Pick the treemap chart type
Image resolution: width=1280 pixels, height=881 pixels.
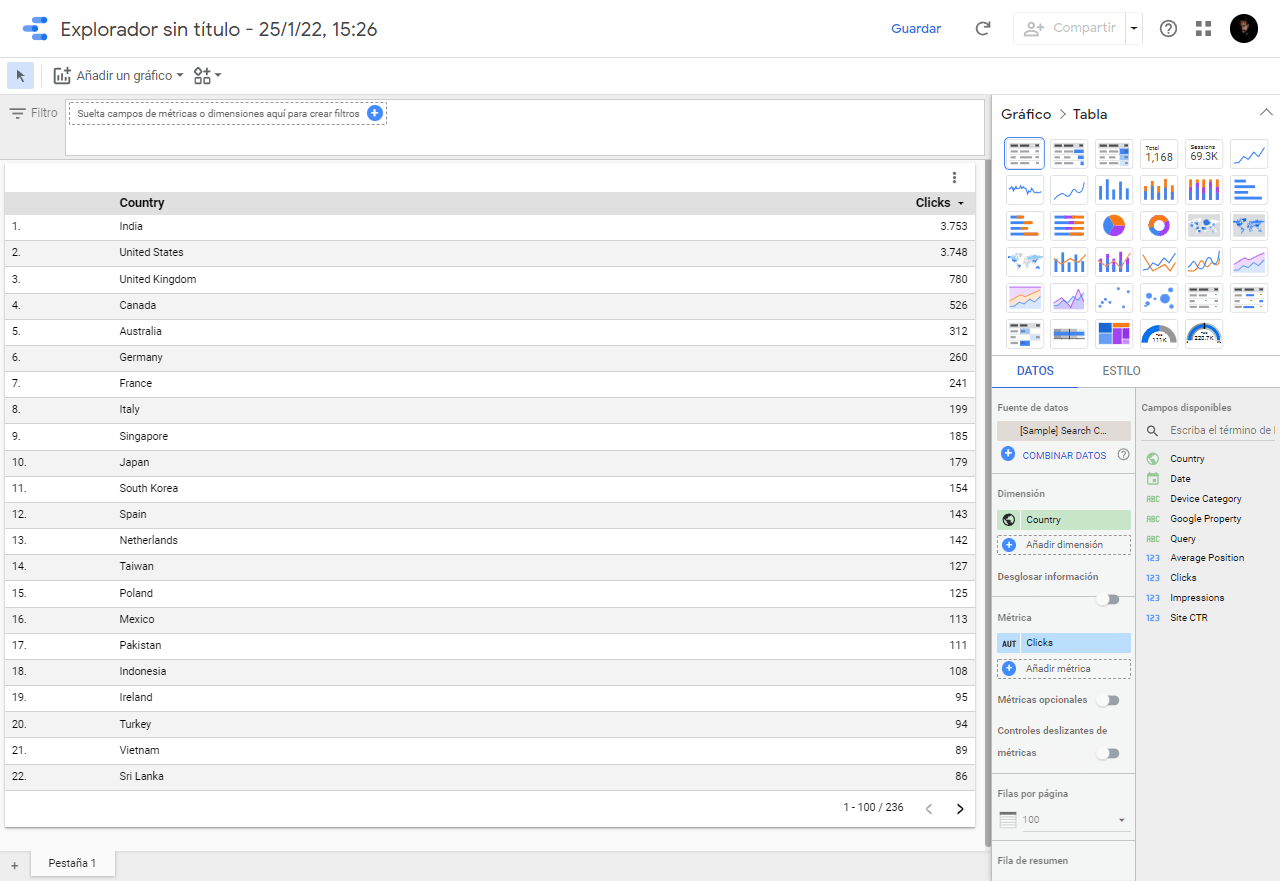coord(1114,334)
